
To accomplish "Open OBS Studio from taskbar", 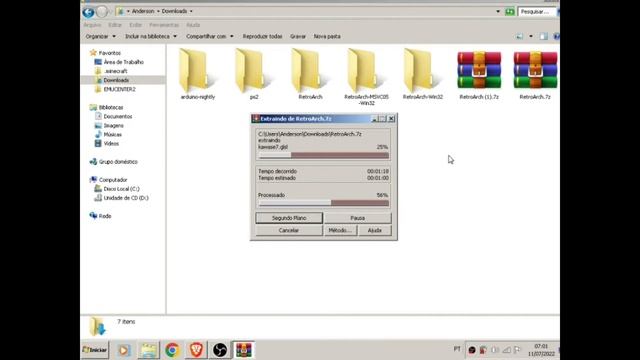I will 220,350.
